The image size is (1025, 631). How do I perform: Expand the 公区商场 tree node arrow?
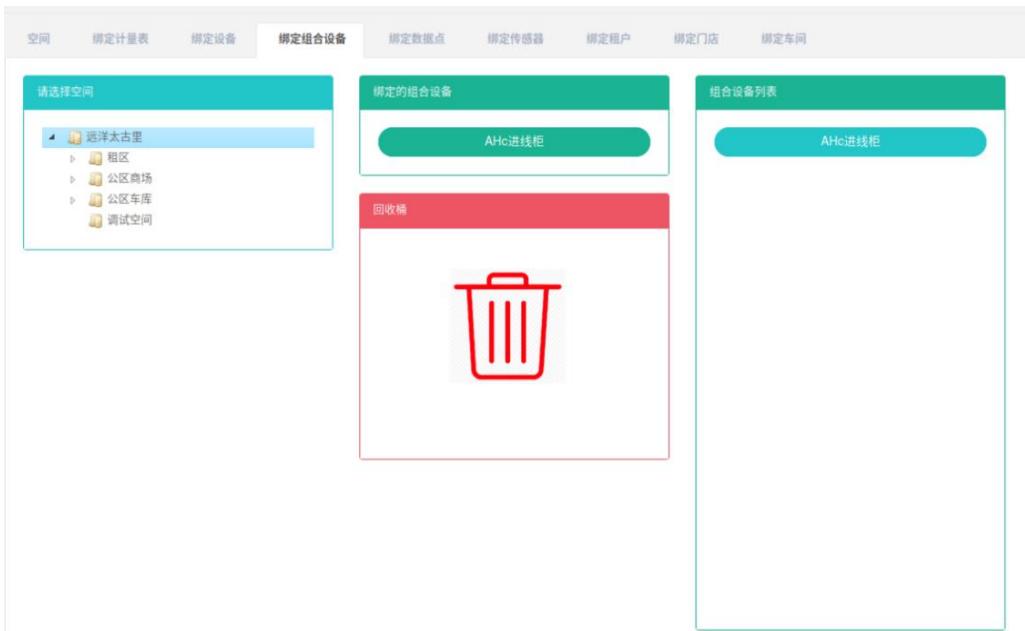pos(72,179)
